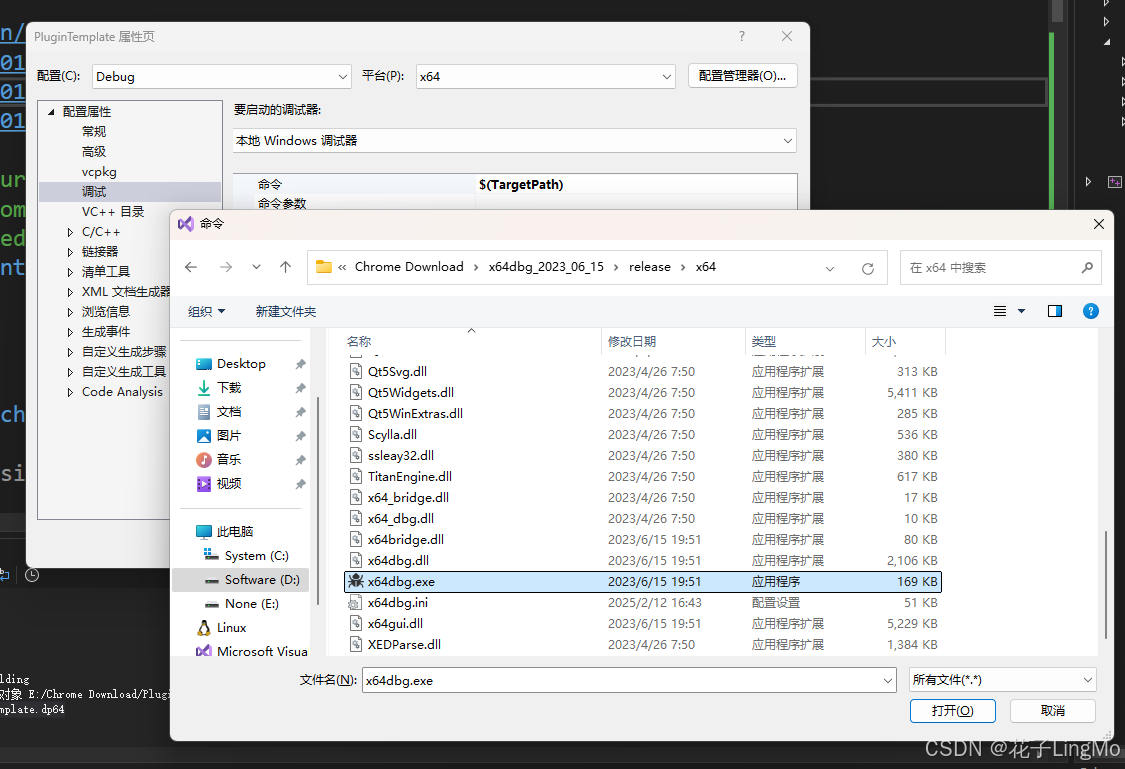Open file type filter 所有文件(*.*) dropdown
This screenshot has height=769, width=1125.
(1002, 680)
